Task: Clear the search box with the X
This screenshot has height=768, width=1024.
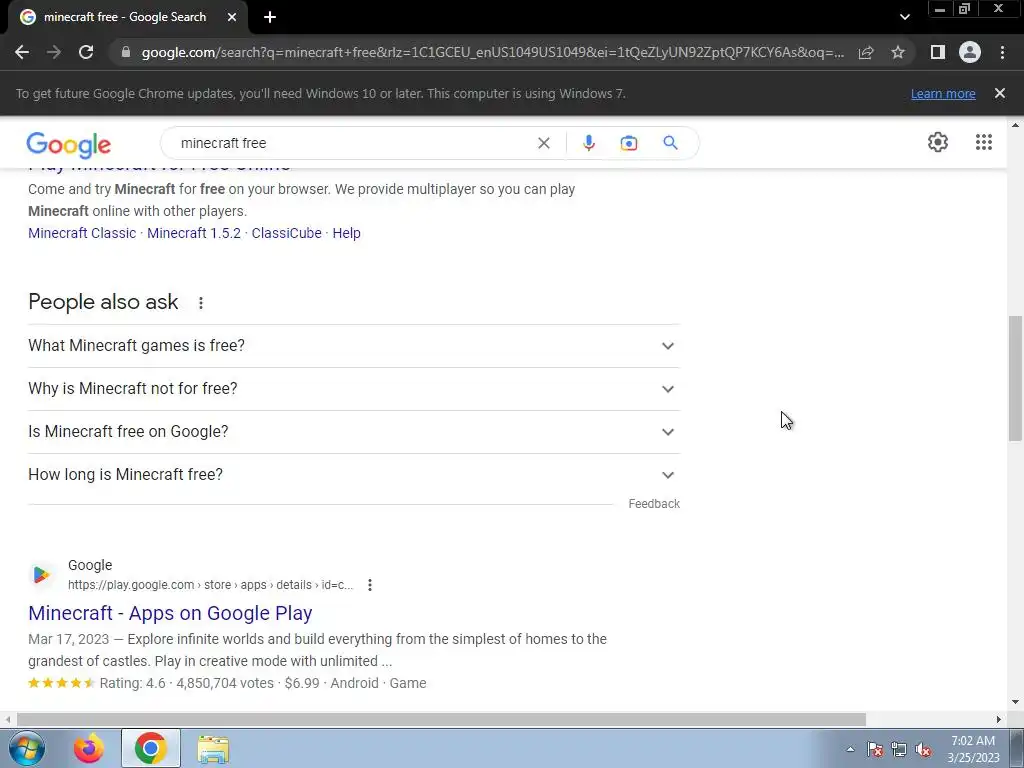Action: pos(543,143)
